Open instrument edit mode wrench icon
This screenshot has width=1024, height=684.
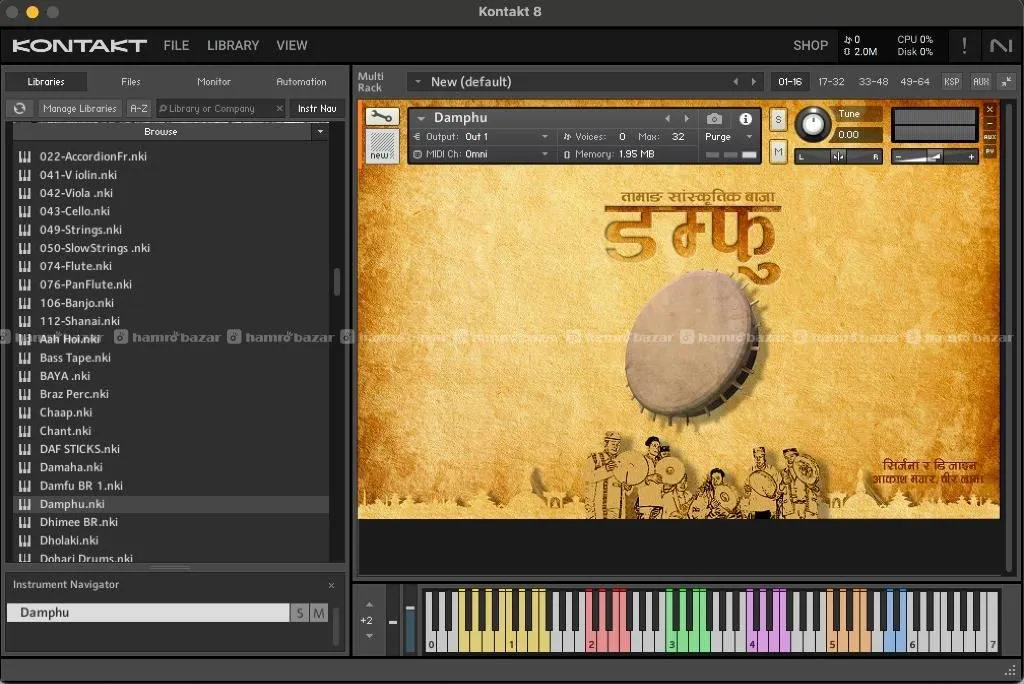click(x=382, y=117)
